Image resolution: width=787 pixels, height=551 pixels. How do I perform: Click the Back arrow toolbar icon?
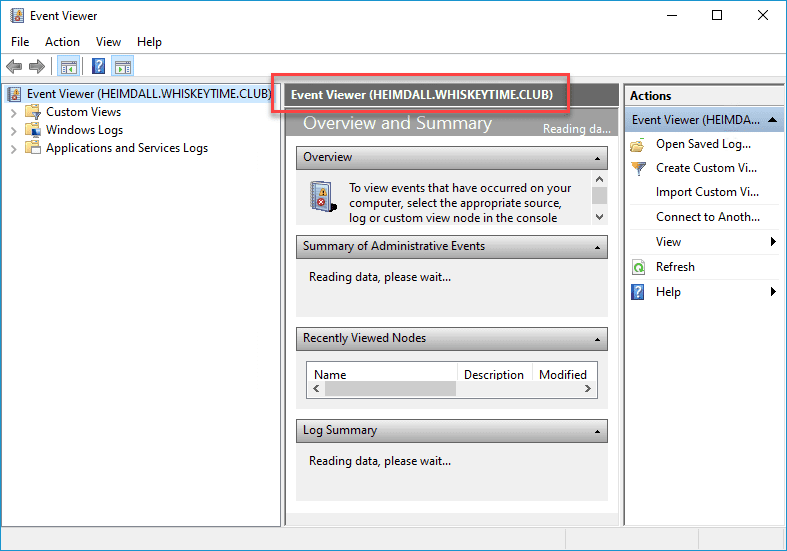tap(14, 66)
